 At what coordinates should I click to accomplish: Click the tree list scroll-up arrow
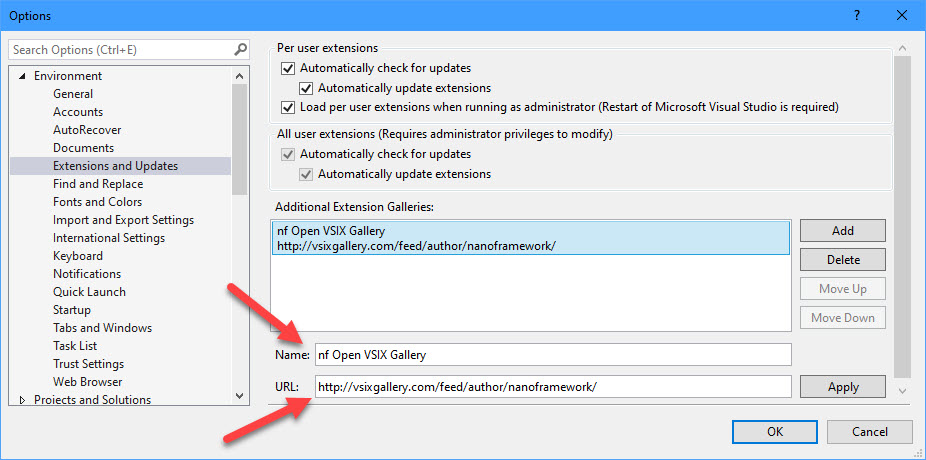click(x=239, y=76)
